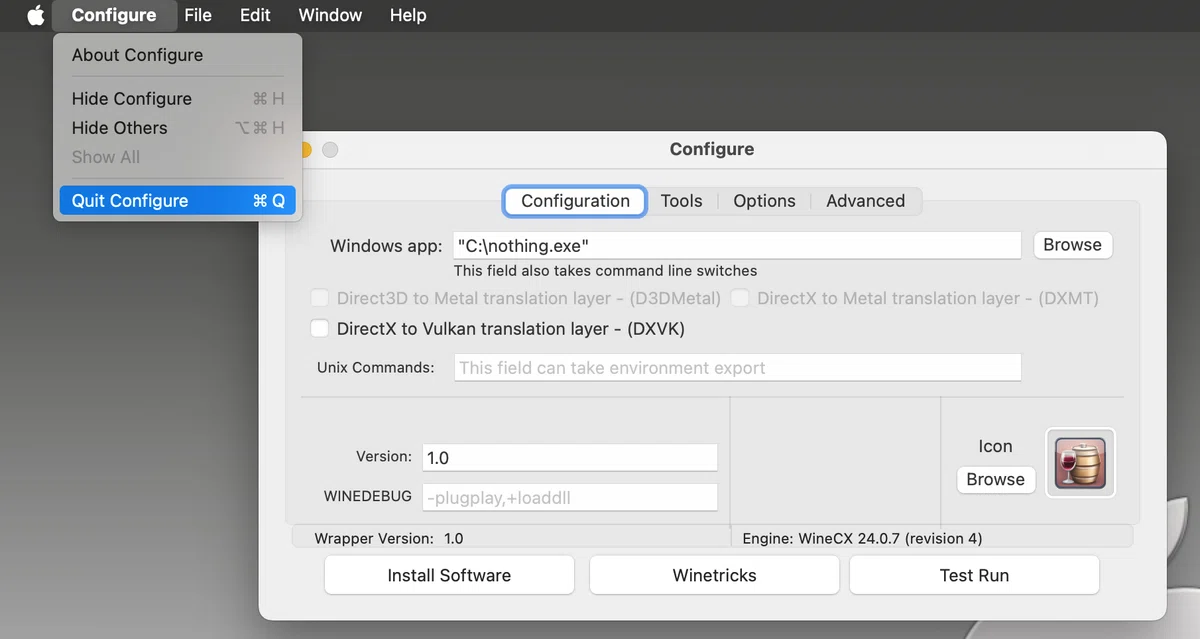The width and height of the screenshot is (1200, 639).
Task: Click the Windows app path field
Action: (737, 245)
